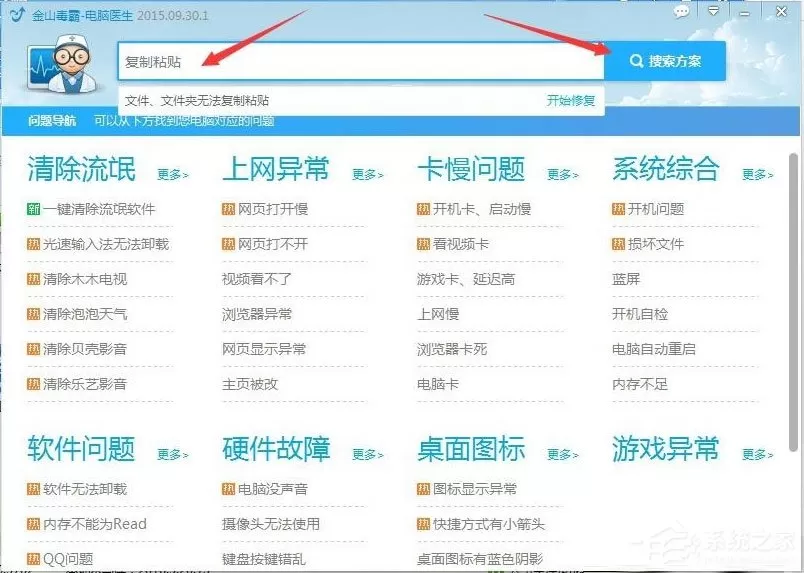Click the 搜索方案 button
The height and width of the screenshot is (573, 804).
point(665,61)
